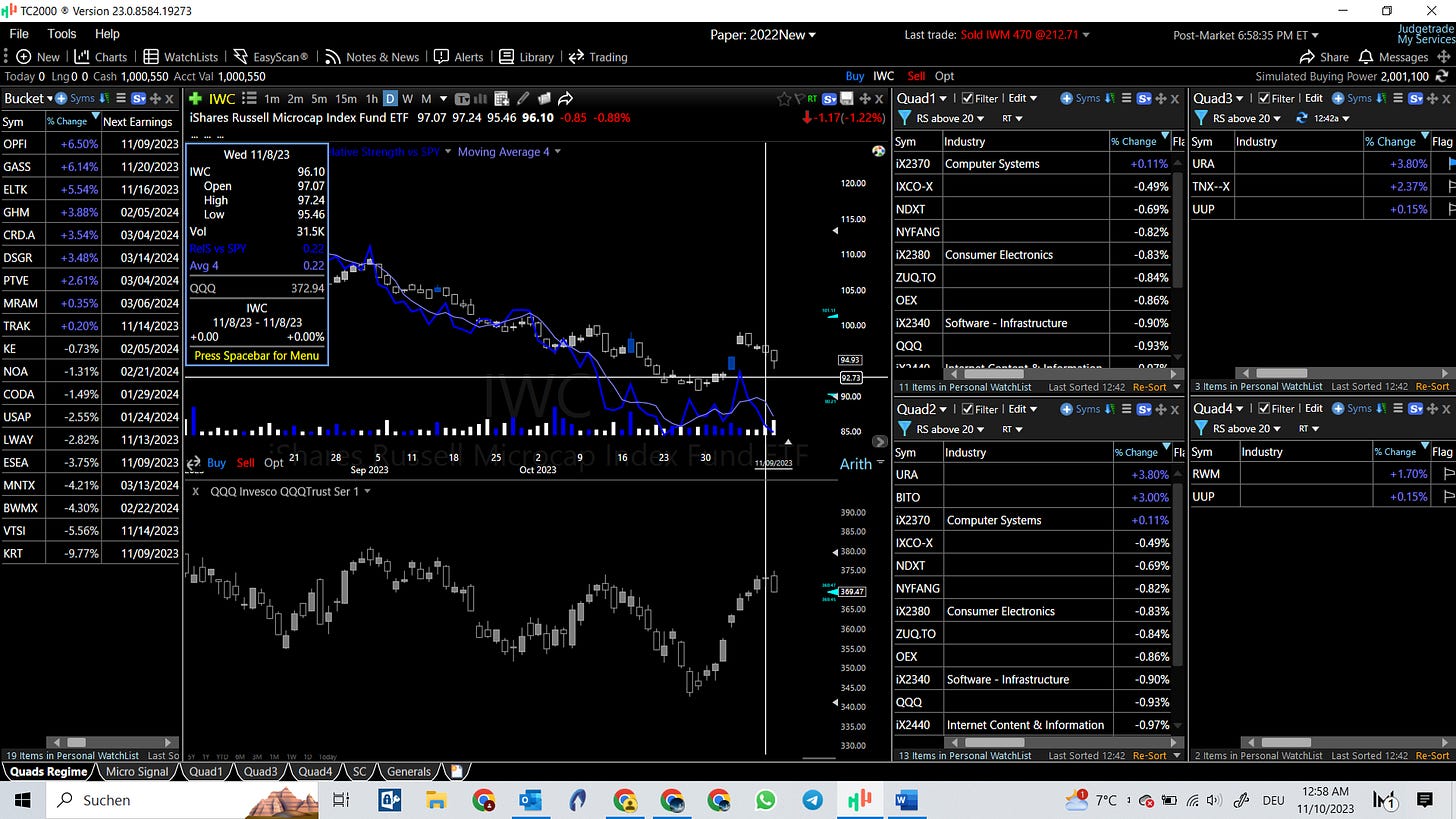Switch to the Micro Signal tab

click(x=137, y=771)
